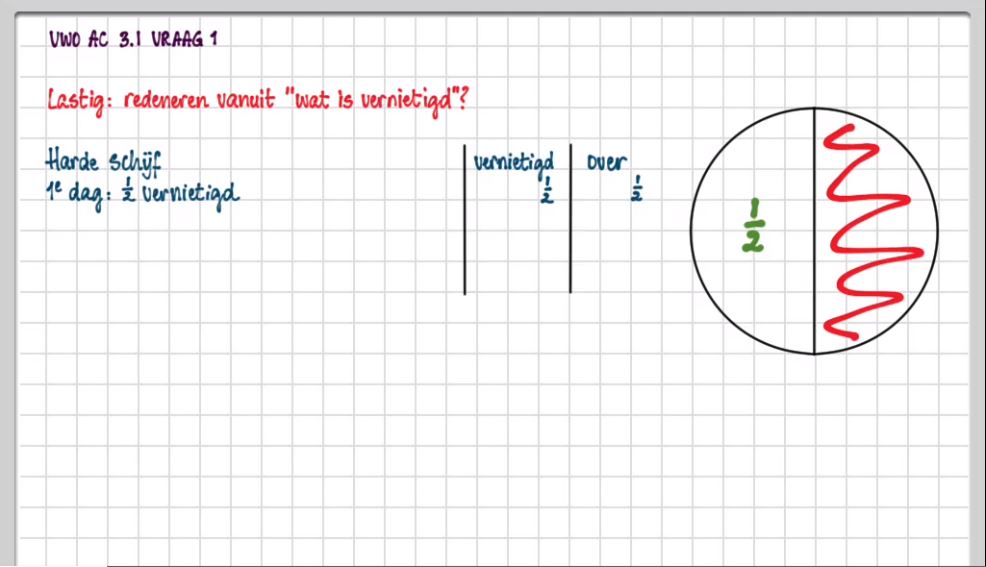Click the green ½ inside the circle
Viewport: 986px width, 567px height.
[x=753, y=226]
